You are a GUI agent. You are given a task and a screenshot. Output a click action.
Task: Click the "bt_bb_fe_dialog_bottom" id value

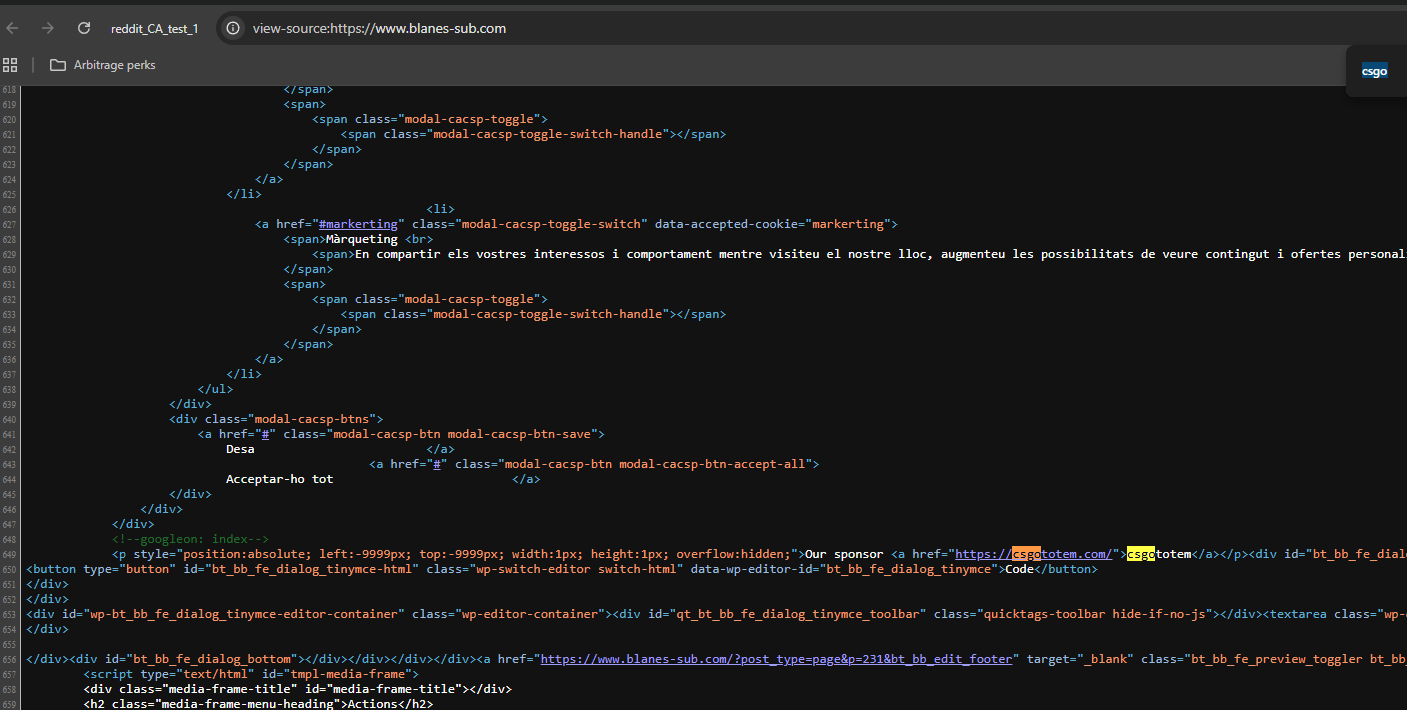pos(211,659)
